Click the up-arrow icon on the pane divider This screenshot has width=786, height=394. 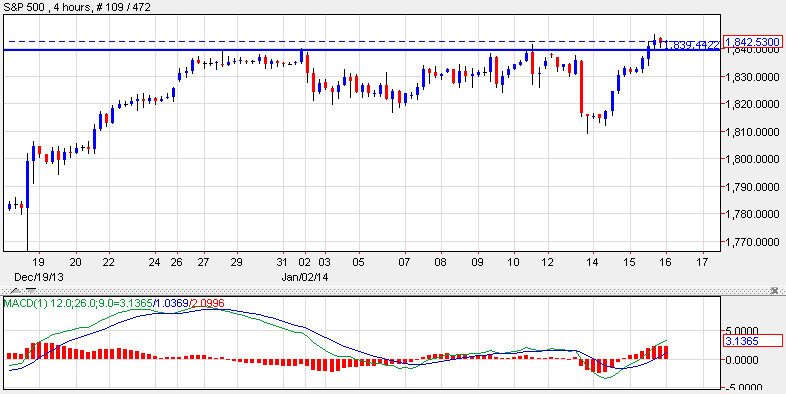click(17, 291)
